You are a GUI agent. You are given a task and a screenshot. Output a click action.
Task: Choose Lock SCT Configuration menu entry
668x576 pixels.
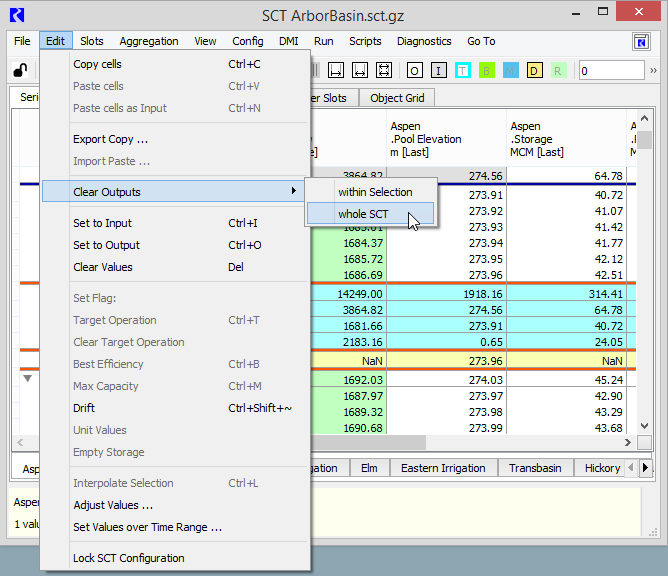point(128,558)
